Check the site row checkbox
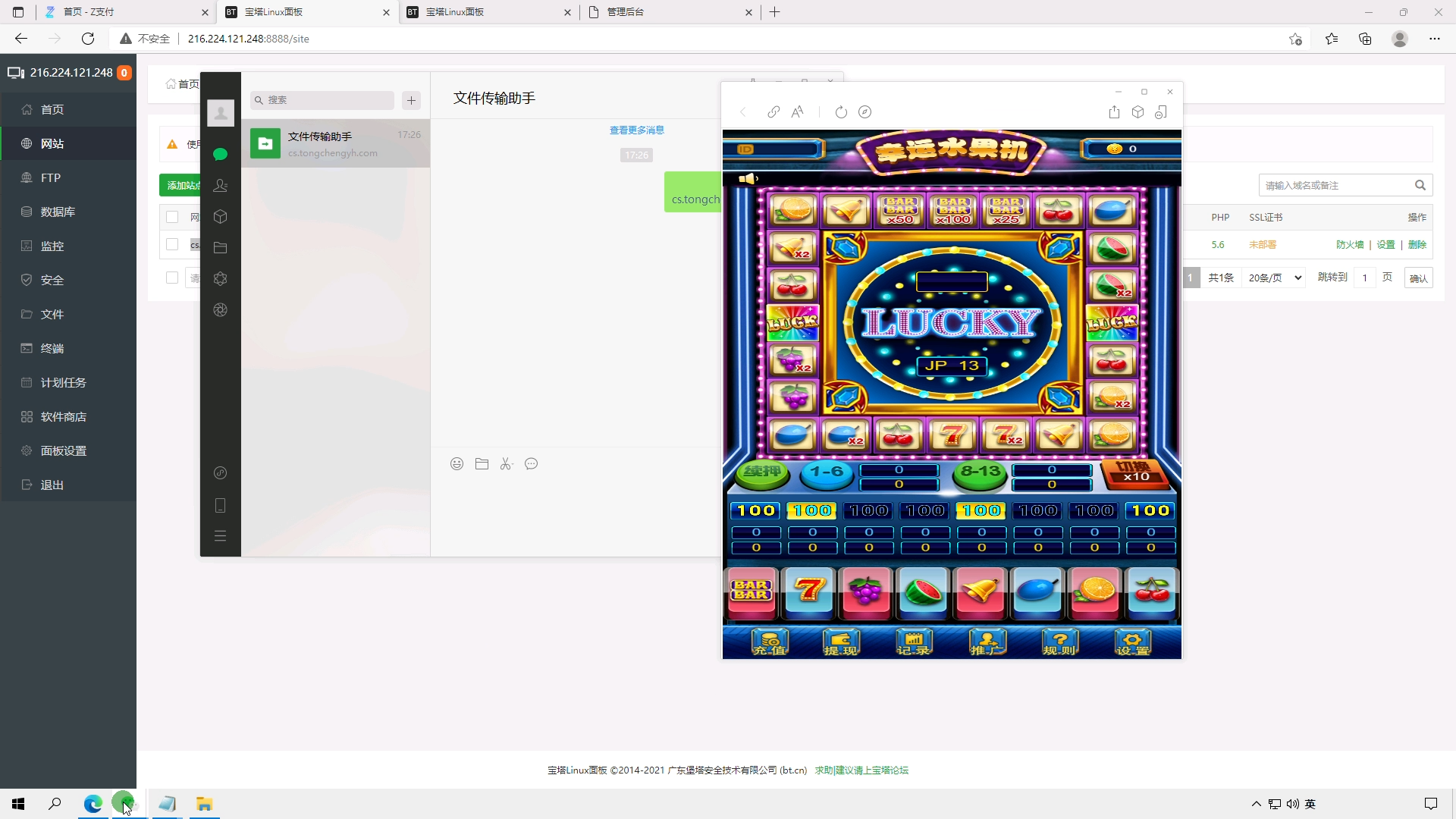Image resolution: width=1456 pixels, height=819 pixels. pyautogui.click(x=172, y=244)
